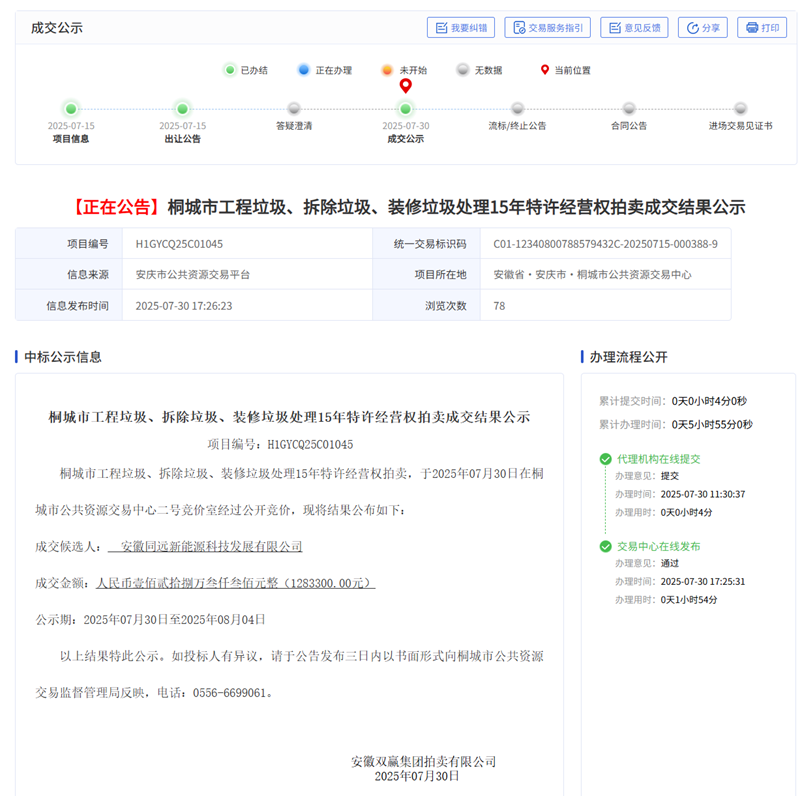Click the orange 未开始 legend dot
The width and height of the screenshot is (800, 796).
(387, 70)
